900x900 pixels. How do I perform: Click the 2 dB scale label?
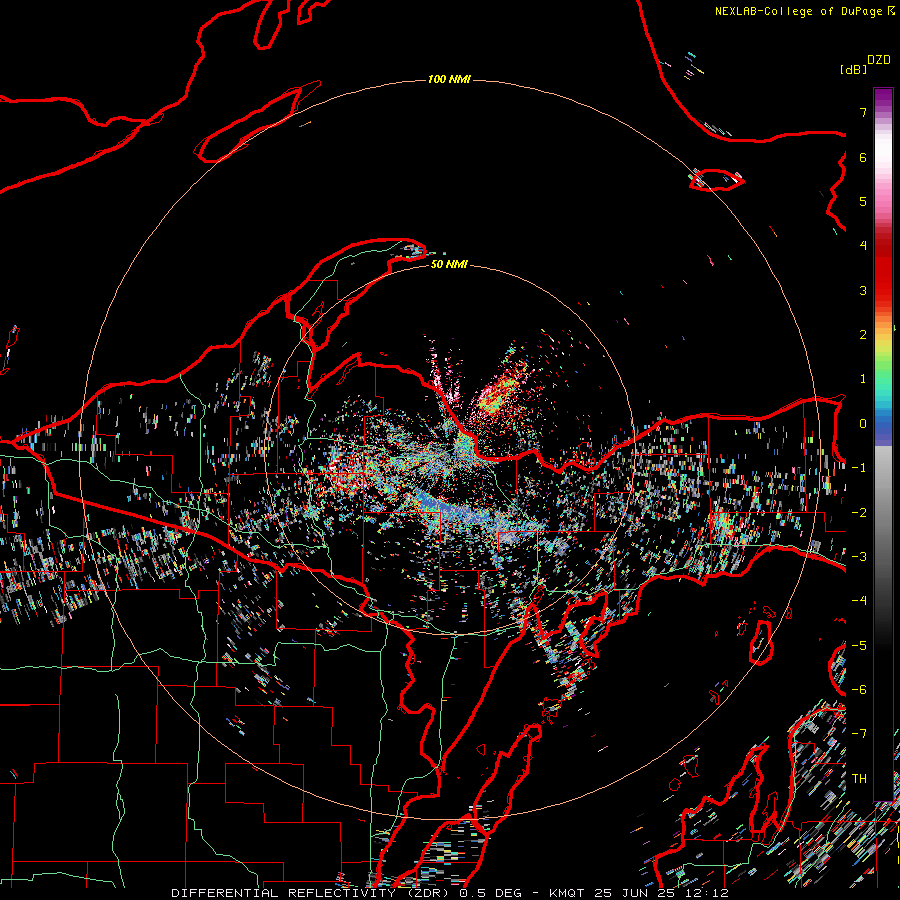click(863, 335)
